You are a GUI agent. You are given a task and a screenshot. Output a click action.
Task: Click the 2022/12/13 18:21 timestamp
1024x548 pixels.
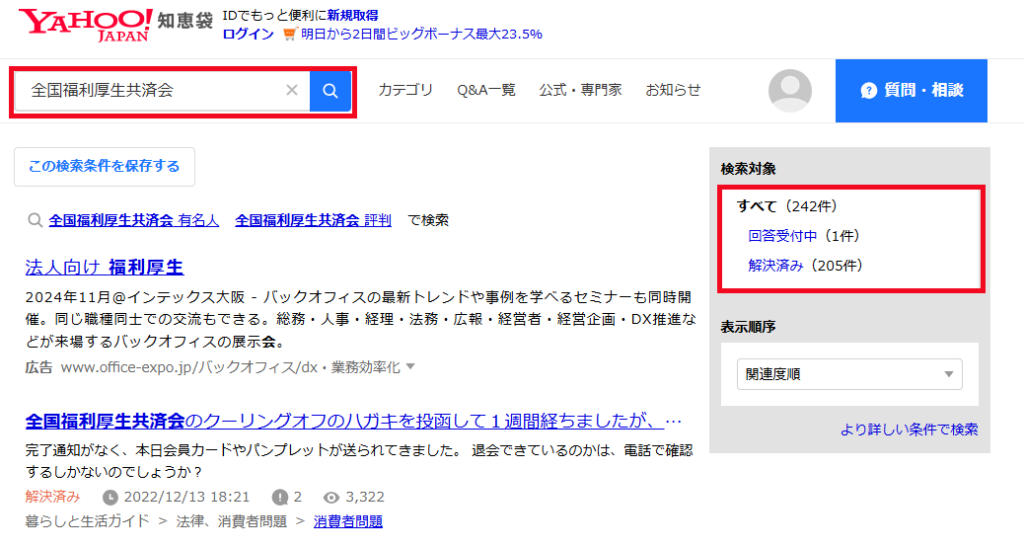(x=187, y=497)
